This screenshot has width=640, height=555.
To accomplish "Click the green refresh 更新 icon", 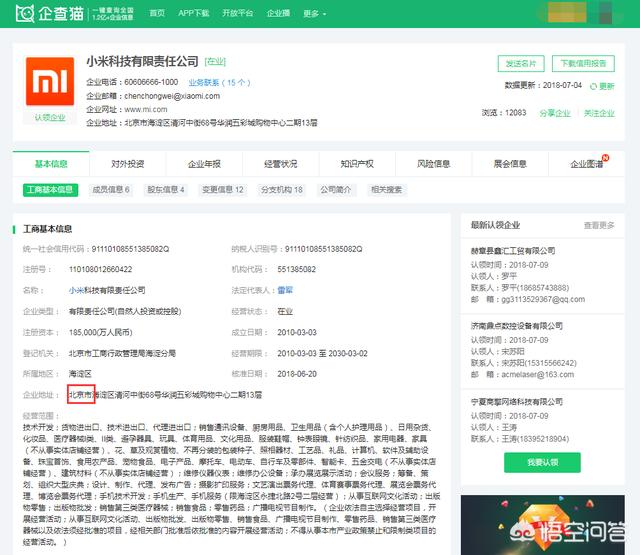I will pyautogui.click(x=593, y=86).
